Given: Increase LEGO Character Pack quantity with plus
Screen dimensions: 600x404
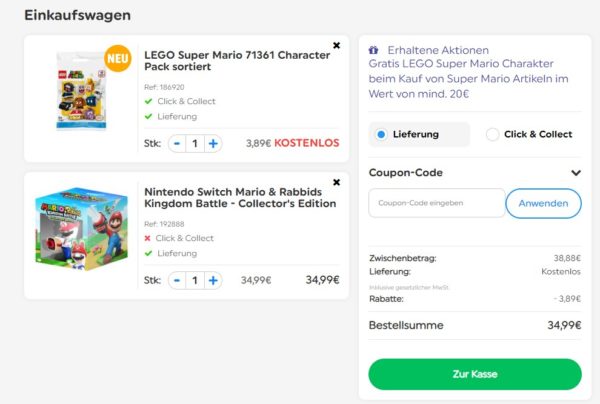Looking at the screenshot, I should click(x=213, y=143).
